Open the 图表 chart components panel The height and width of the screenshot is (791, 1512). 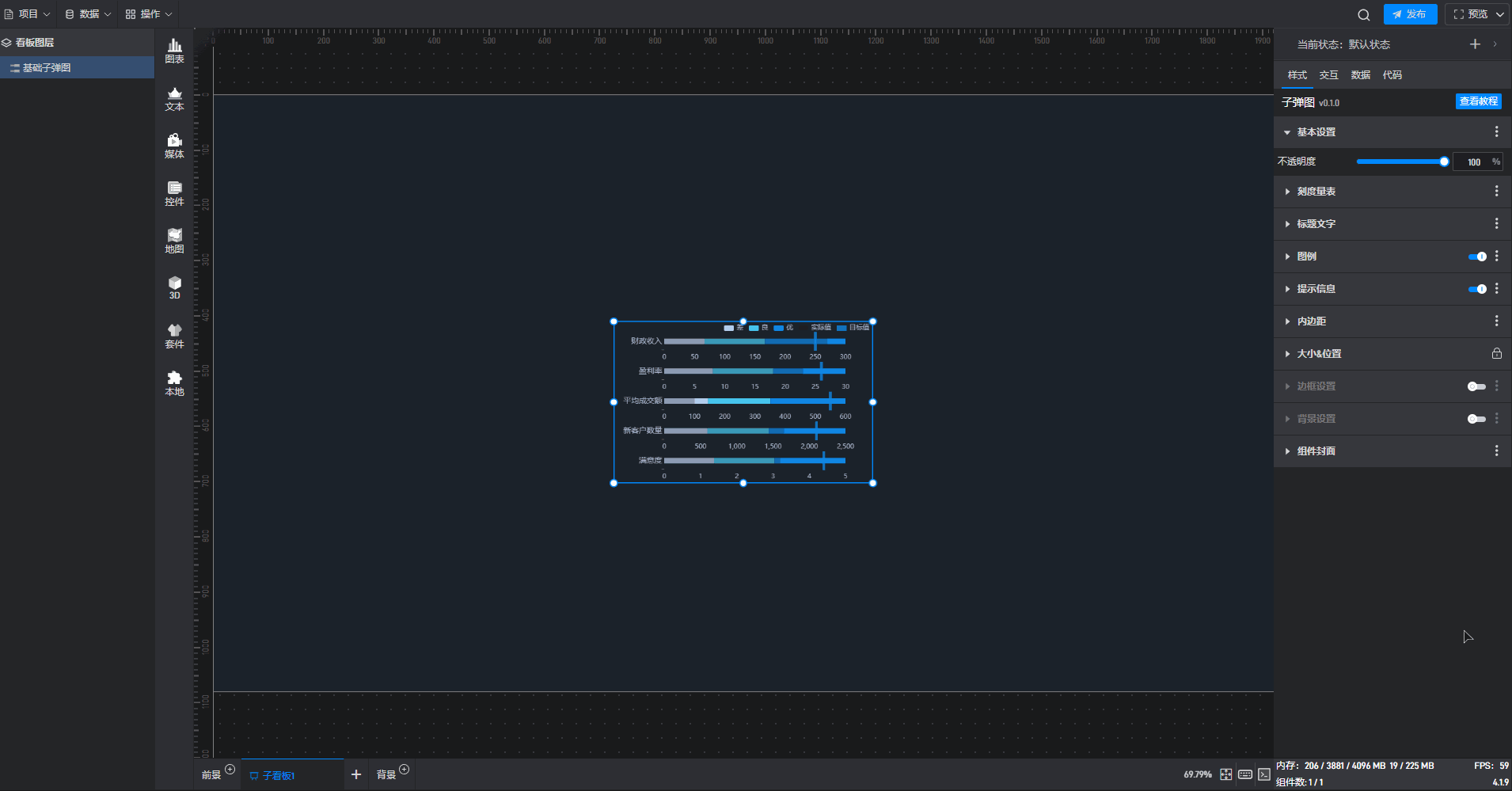(x=174, y=51)
